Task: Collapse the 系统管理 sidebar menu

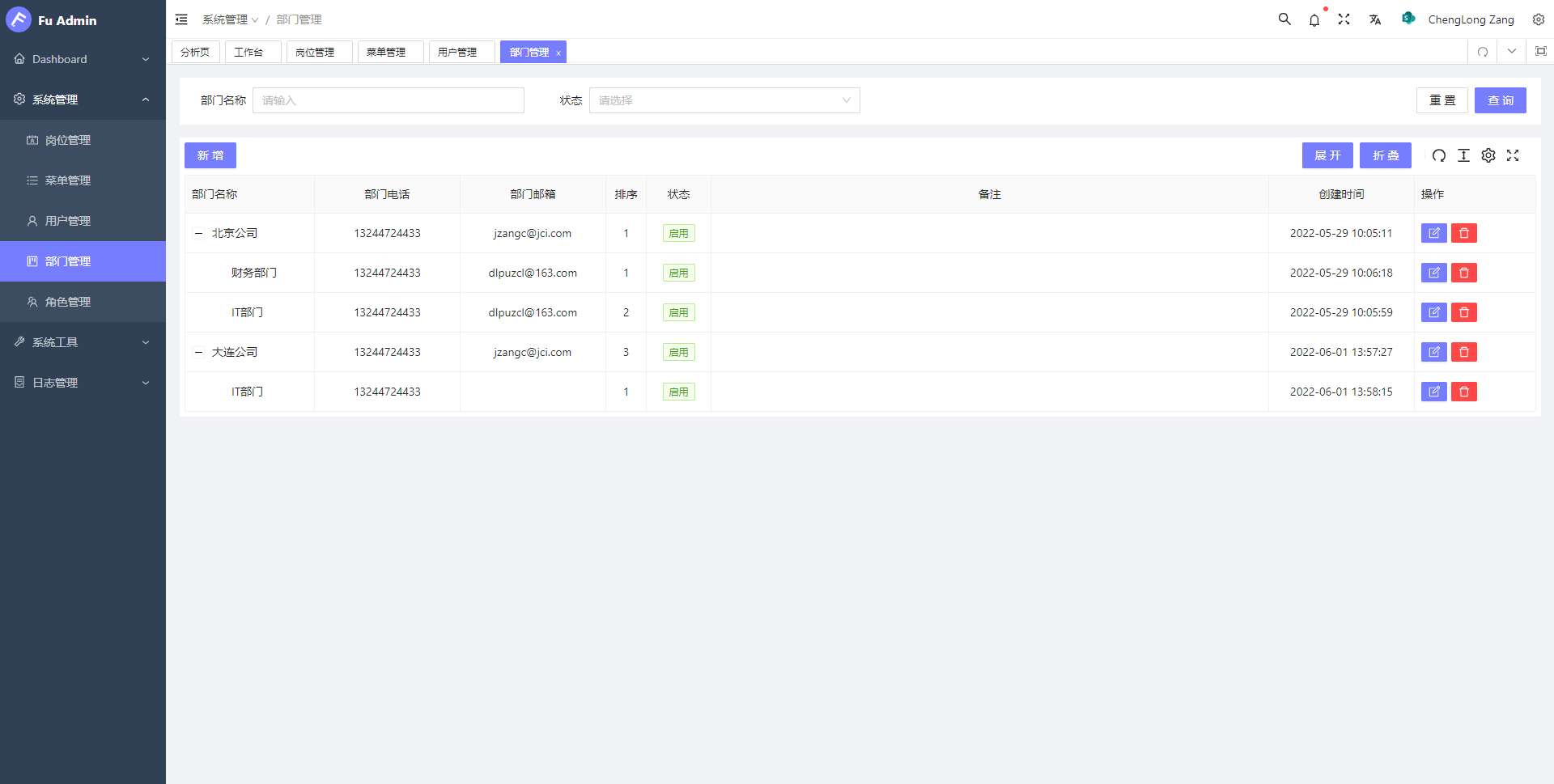Action: pos(83,100)
